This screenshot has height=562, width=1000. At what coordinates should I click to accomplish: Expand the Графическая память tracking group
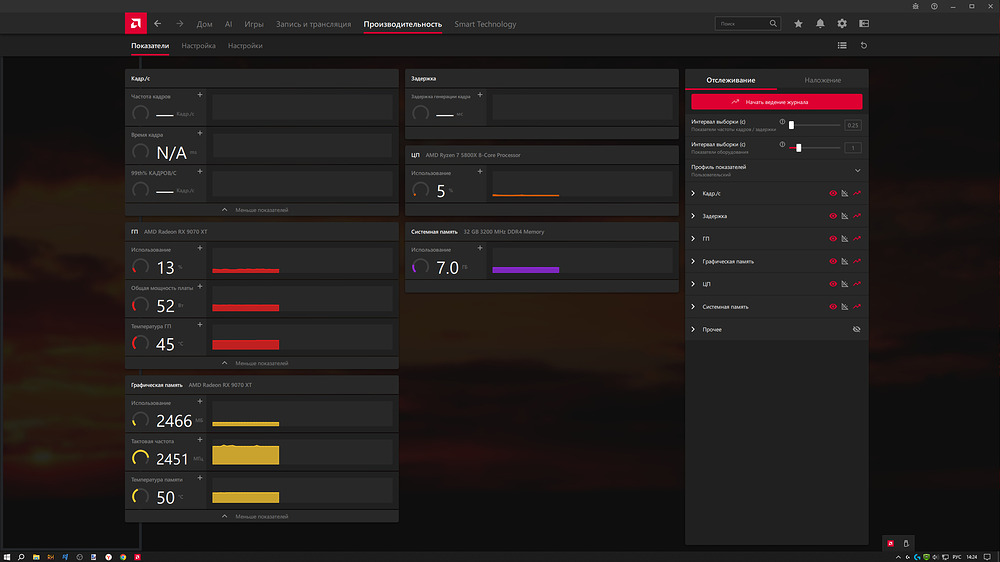tap(693, 261)
